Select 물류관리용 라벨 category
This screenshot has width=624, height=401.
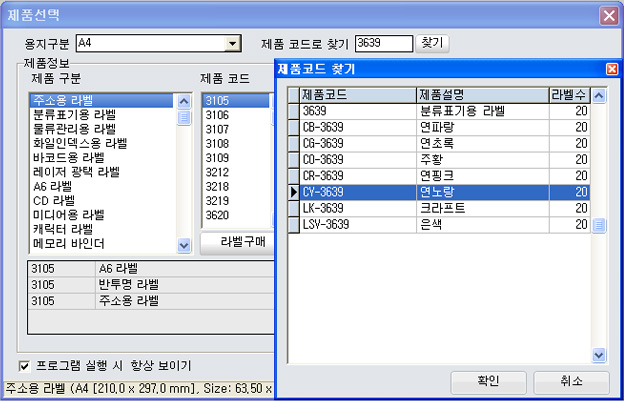coord(102,129)
